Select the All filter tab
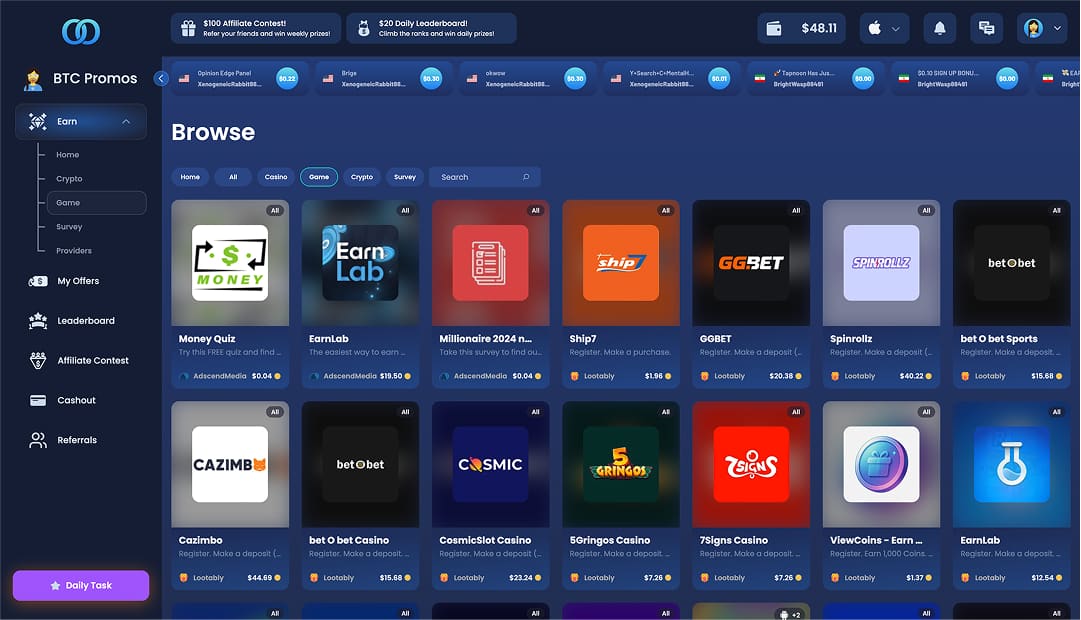 click(233, 177)
